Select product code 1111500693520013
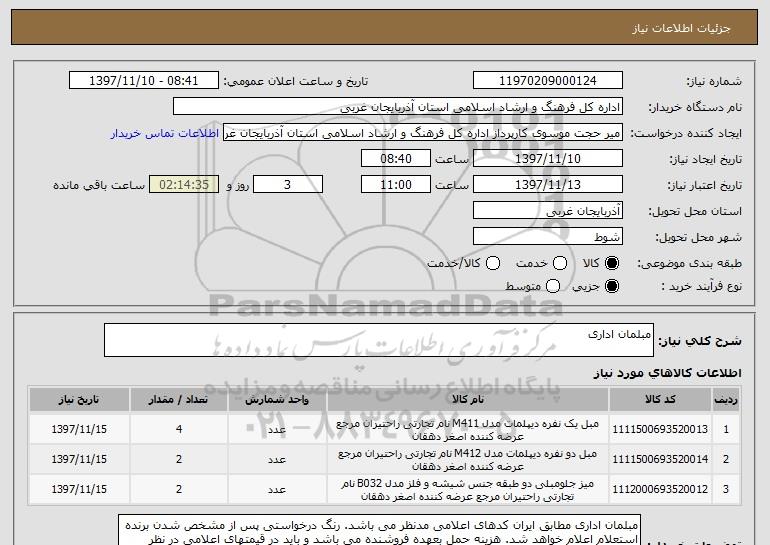Viewport: 770px width, 545px height. pyautogui.click(x=660, y=429)
